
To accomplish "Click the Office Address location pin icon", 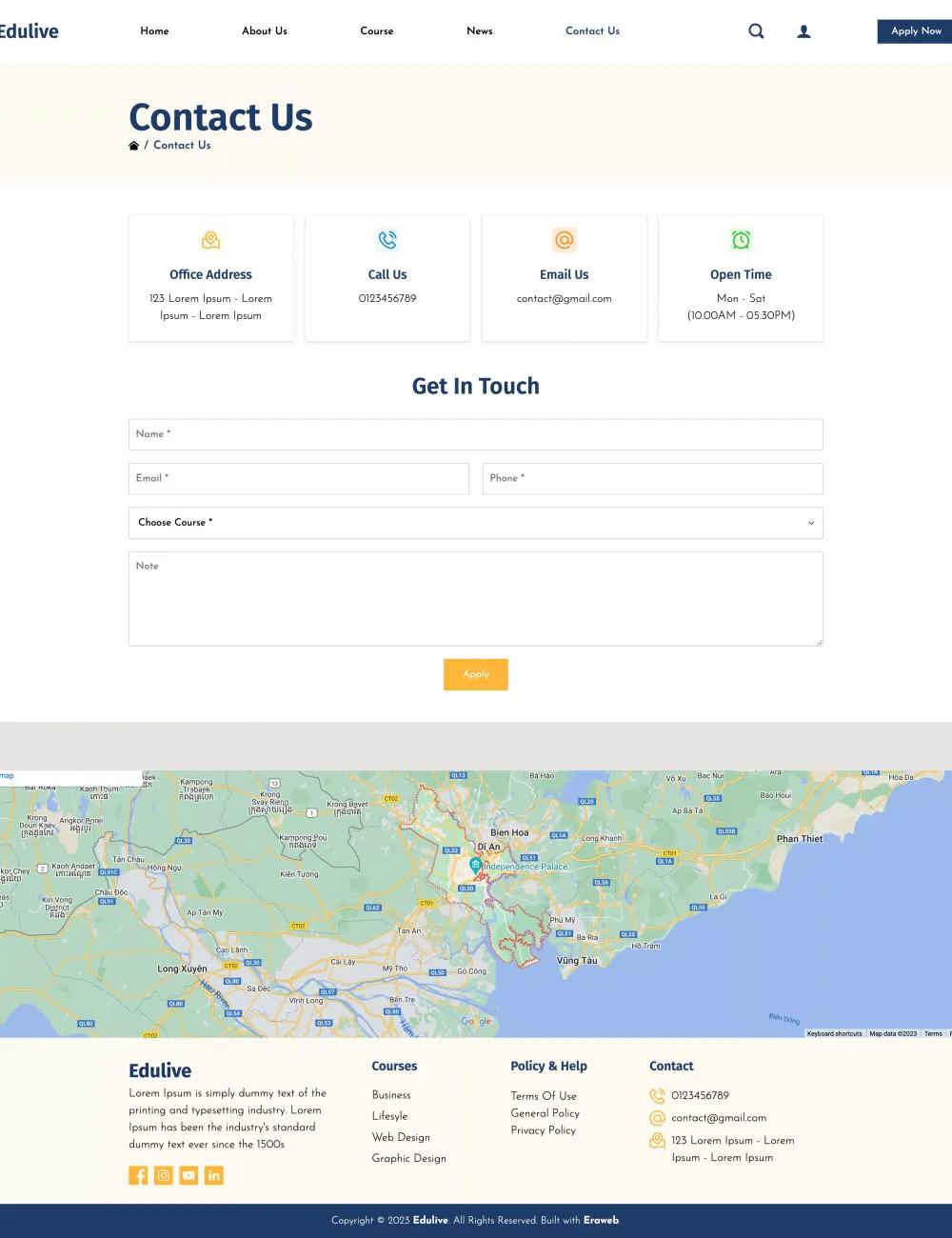I will click(x=210, y=240).
